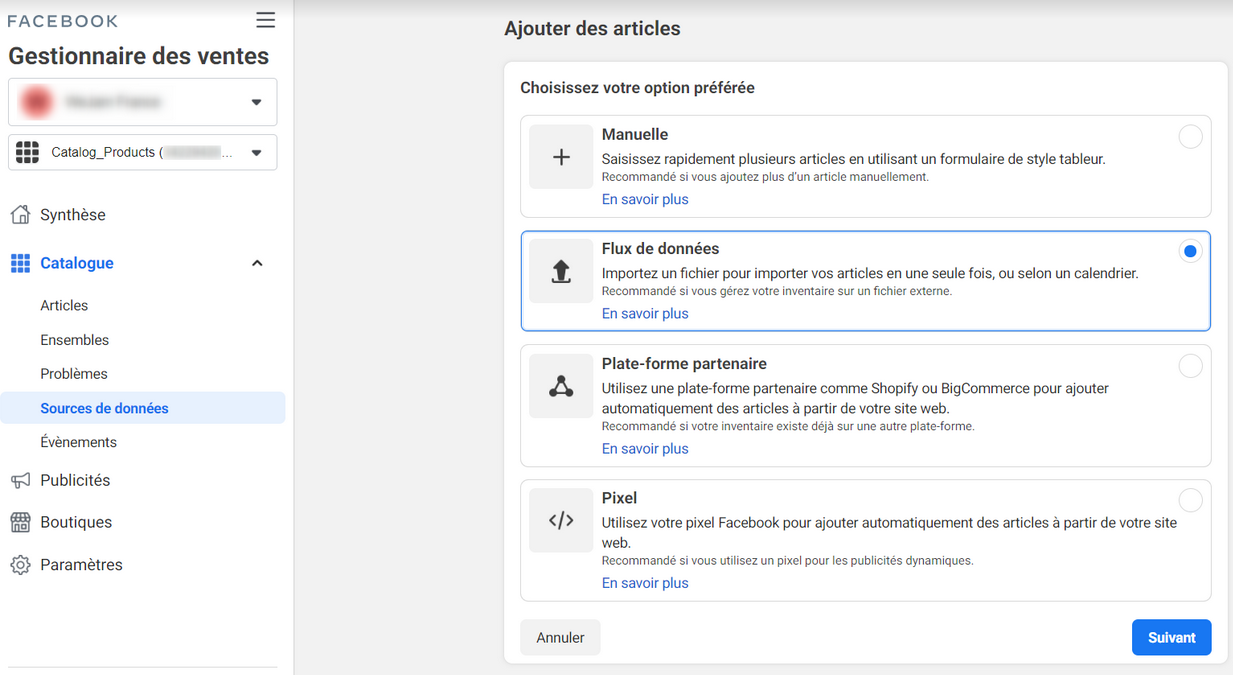The height and width of the screenshot is (675, 1233).
Task: Click the Publicités megaphone icon
Action: 20,481
